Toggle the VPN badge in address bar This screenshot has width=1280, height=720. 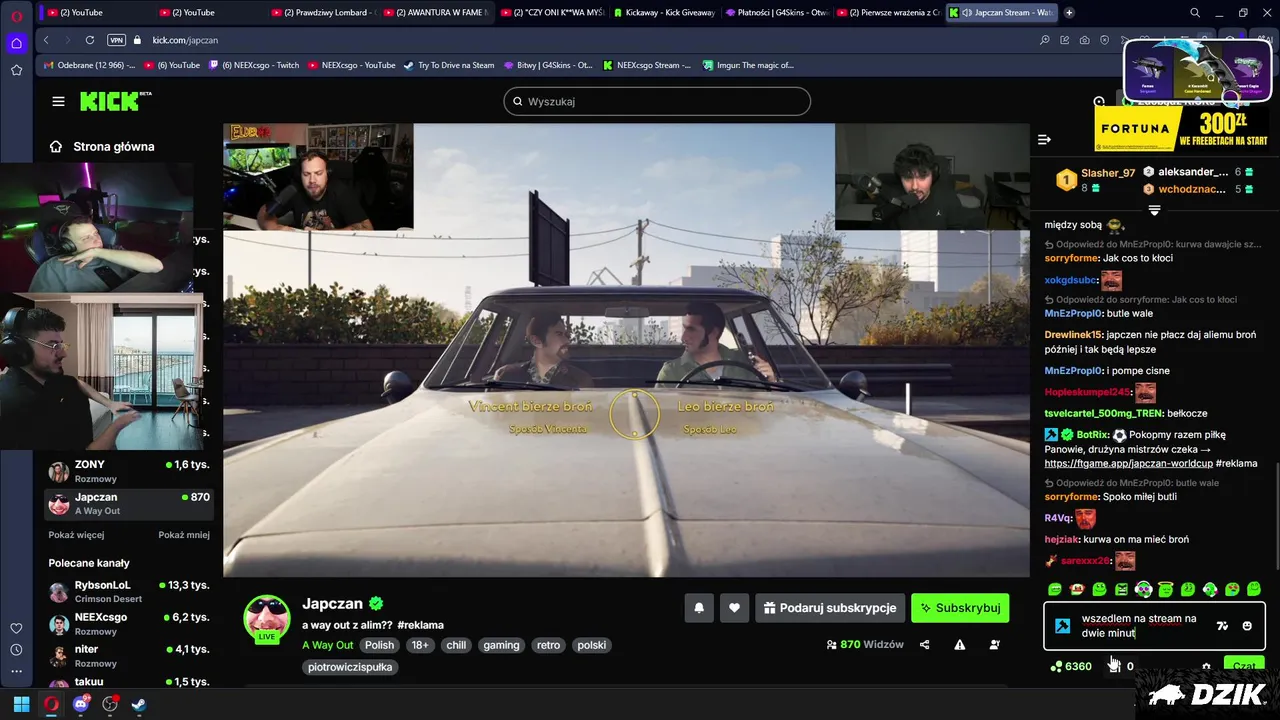tap(116, 40)
